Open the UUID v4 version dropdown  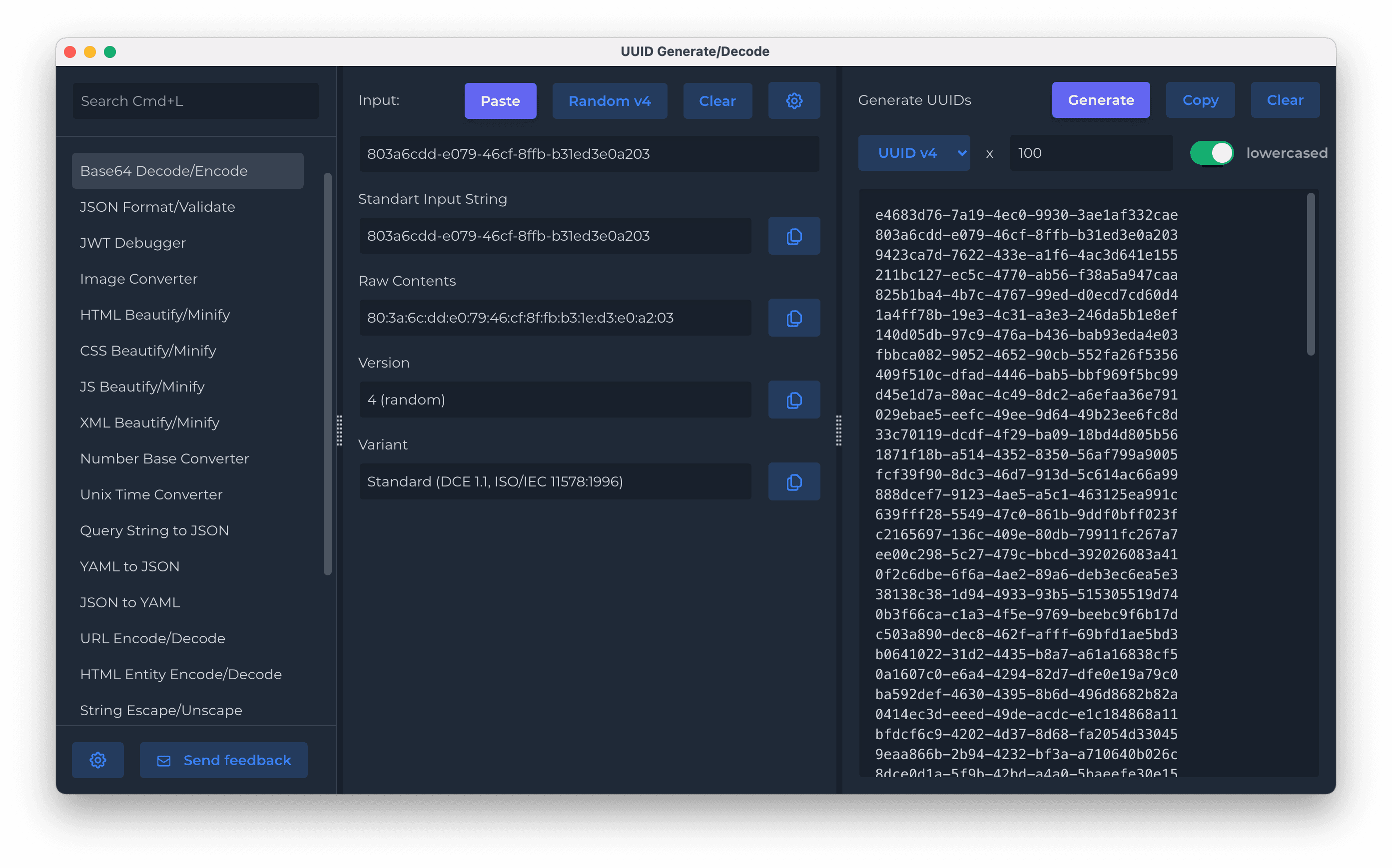pyautogui.click(x=914, y=153)
